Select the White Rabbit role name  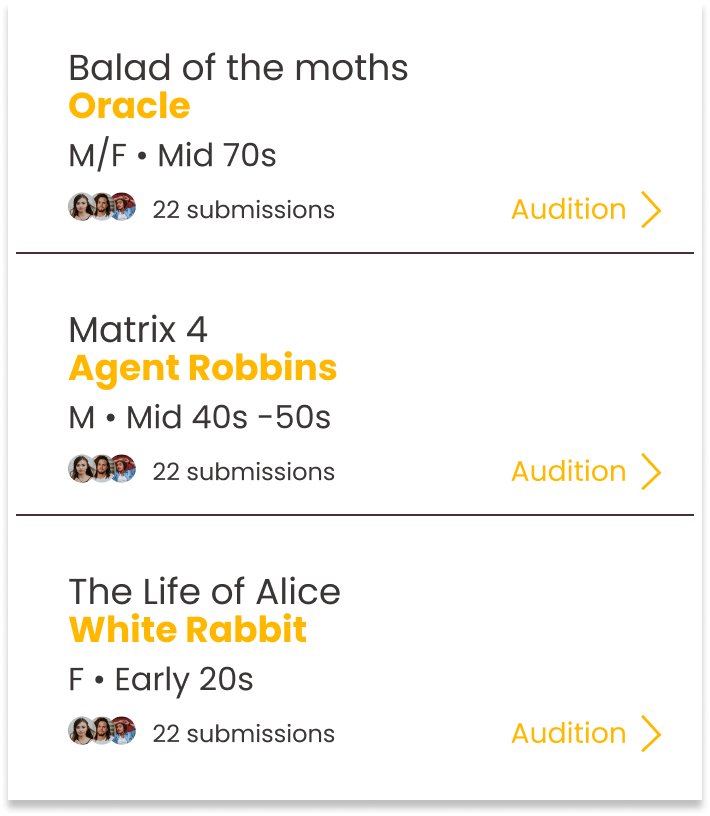pyautogui.click(x=188, y=630)
